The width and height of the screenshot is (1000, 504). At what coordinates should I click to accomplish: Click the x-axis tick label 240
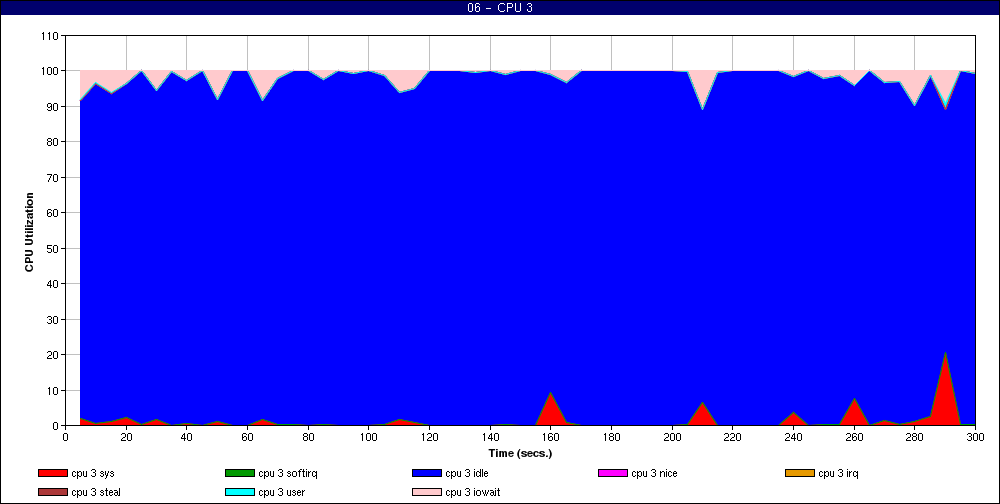tap(793, 437)
